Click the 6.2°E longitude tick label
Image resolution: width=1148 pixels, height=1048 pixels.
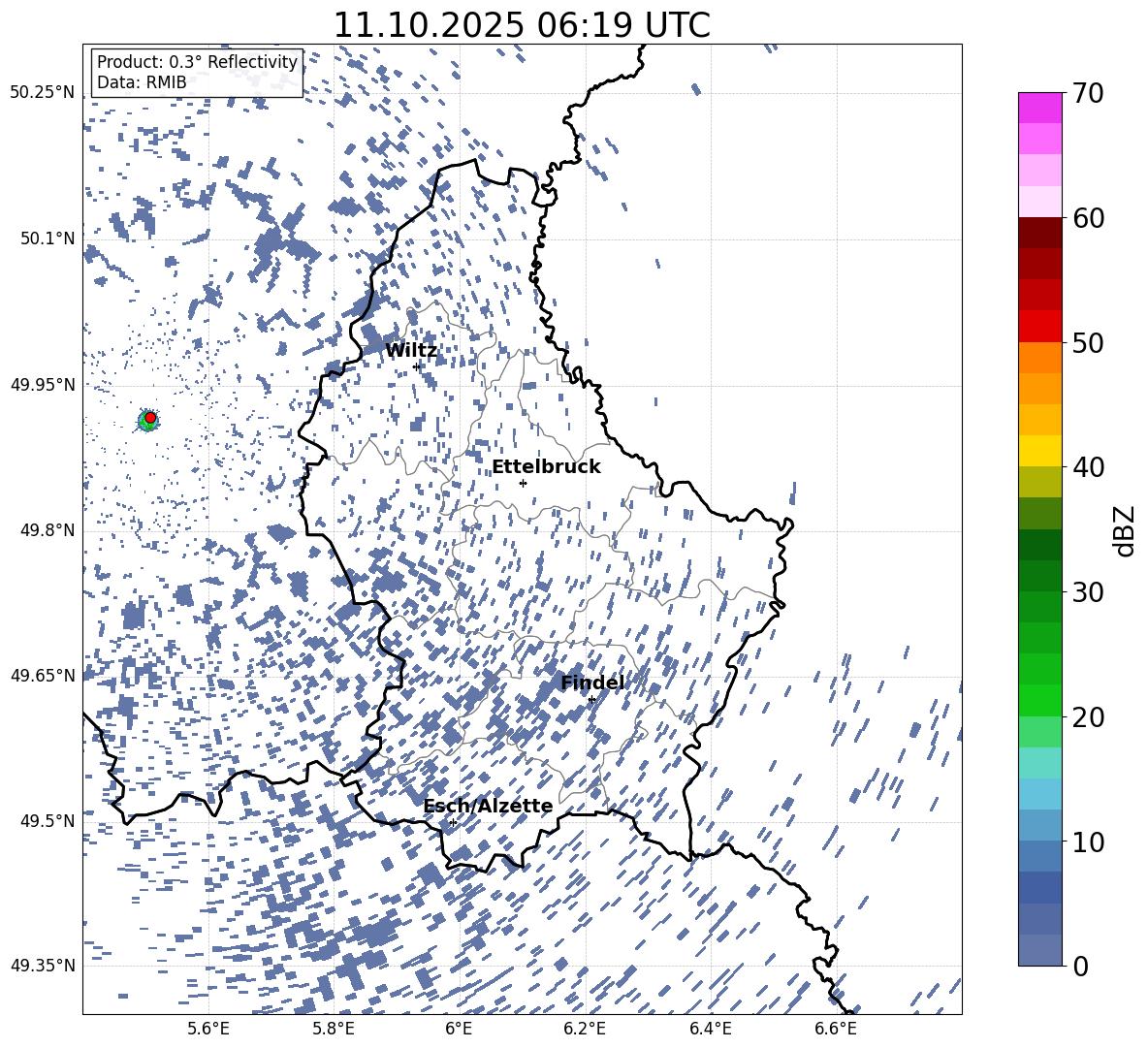(585, 1029)
